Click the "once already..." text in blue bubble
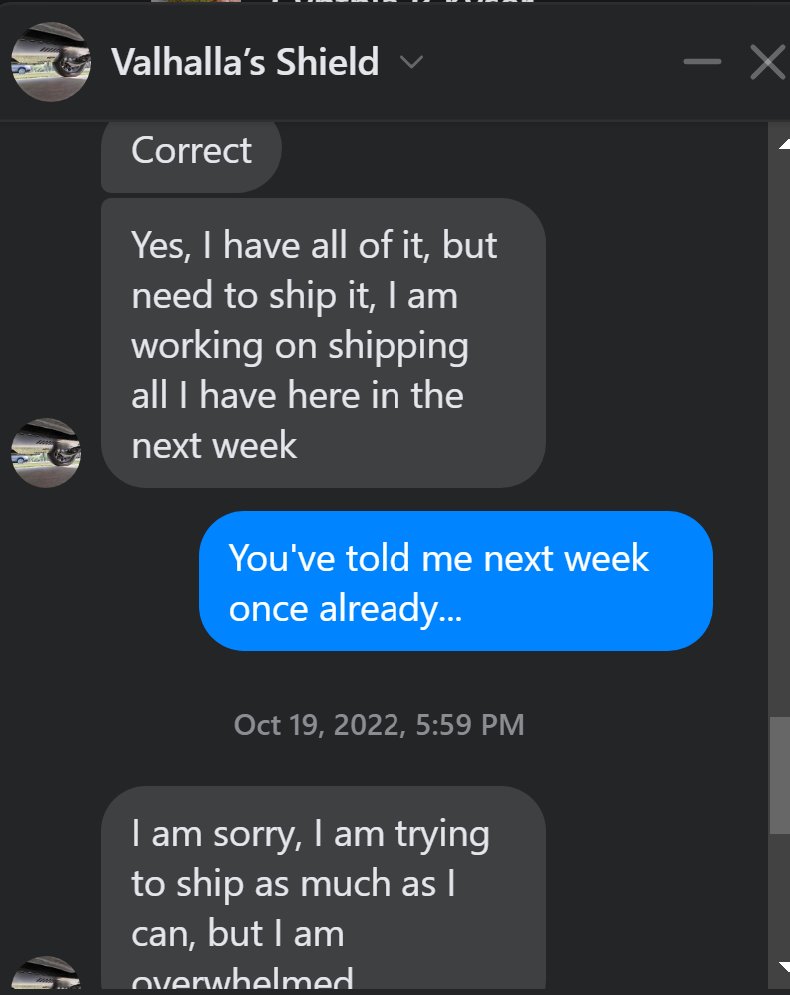 click(x=345, y=609)
